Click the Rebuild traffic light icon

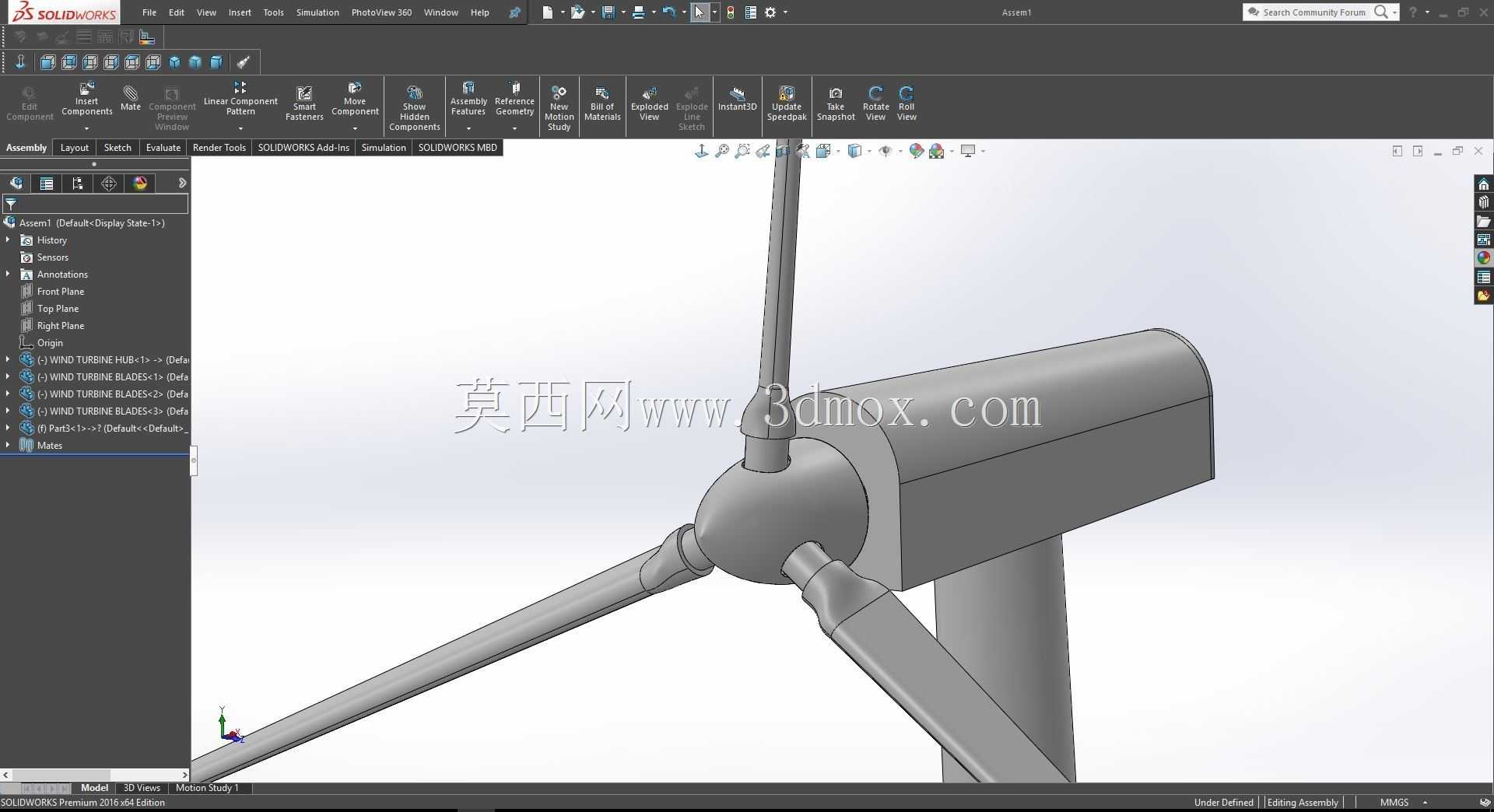click(730, 12)
